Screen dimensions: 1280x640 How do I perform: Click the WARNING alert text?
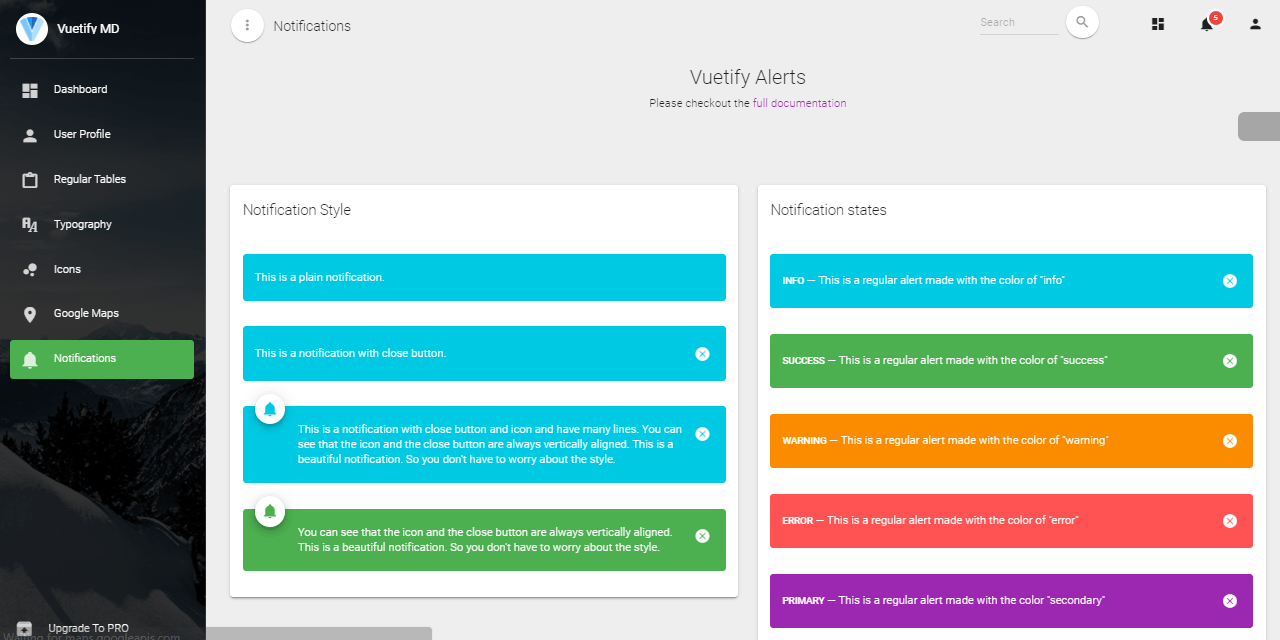coord(945,441)
